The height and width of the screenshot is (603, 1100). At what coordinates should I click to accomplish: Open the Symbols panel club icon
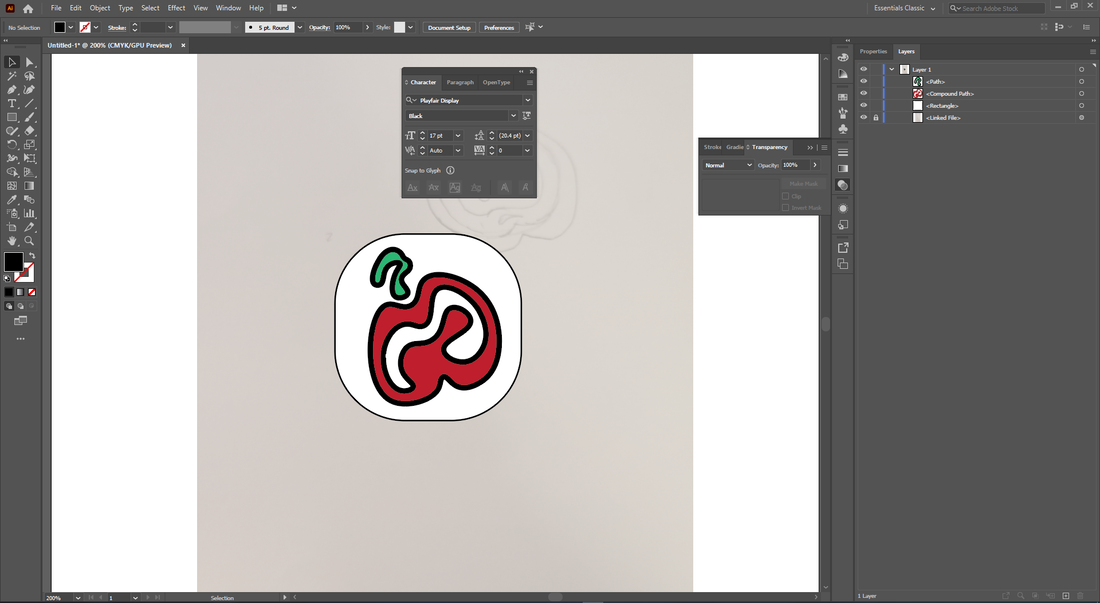click(843, 129)
